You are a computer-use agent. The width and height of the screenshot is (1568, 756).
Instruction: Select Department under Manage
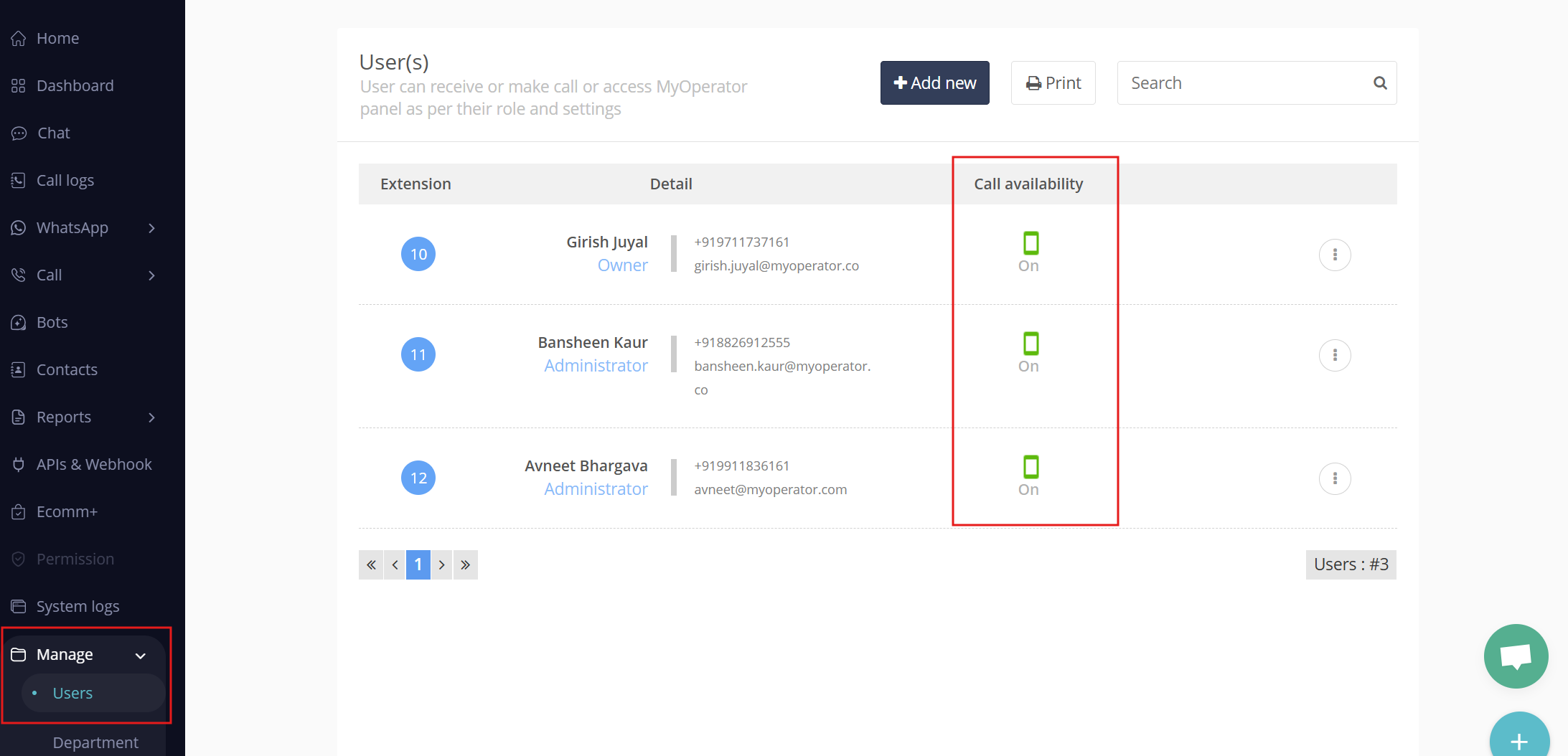tap(95, 742)
